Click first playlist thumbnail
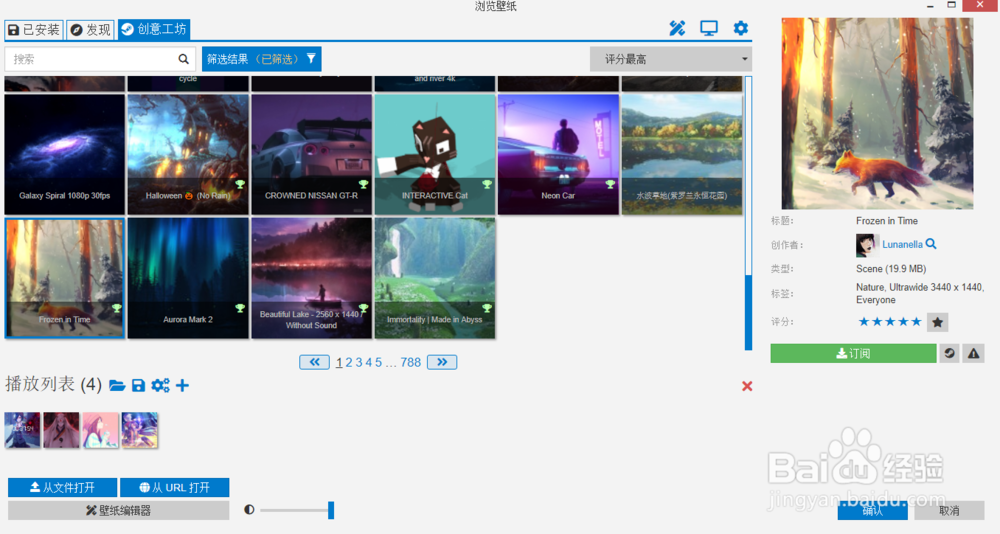1000x534 pixels. 22,430
